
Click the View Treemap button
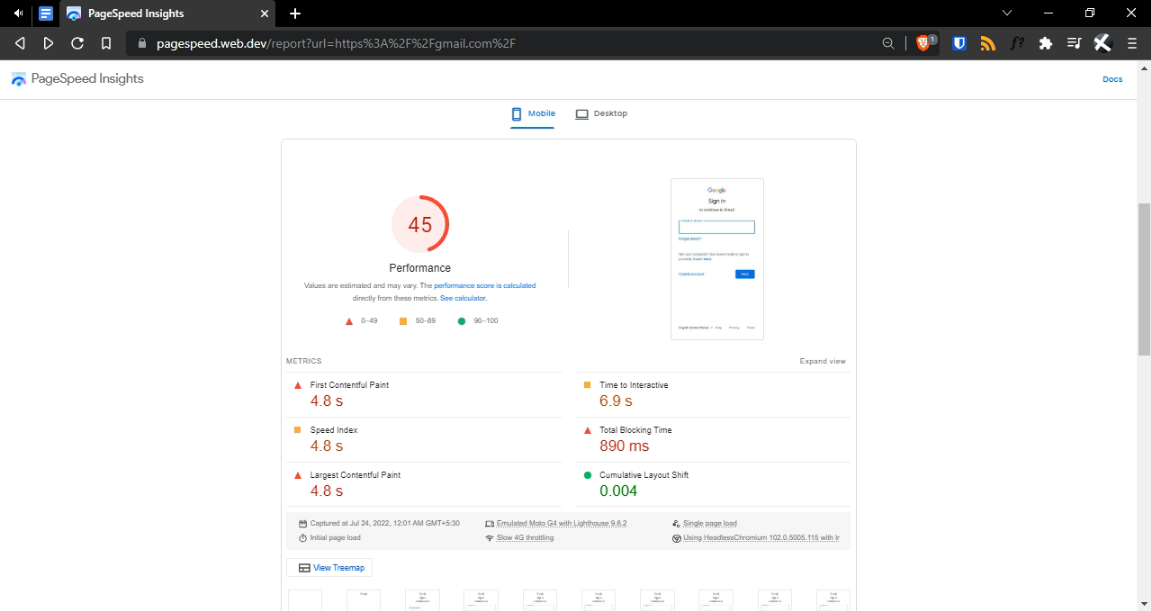[x=329, y=568]
